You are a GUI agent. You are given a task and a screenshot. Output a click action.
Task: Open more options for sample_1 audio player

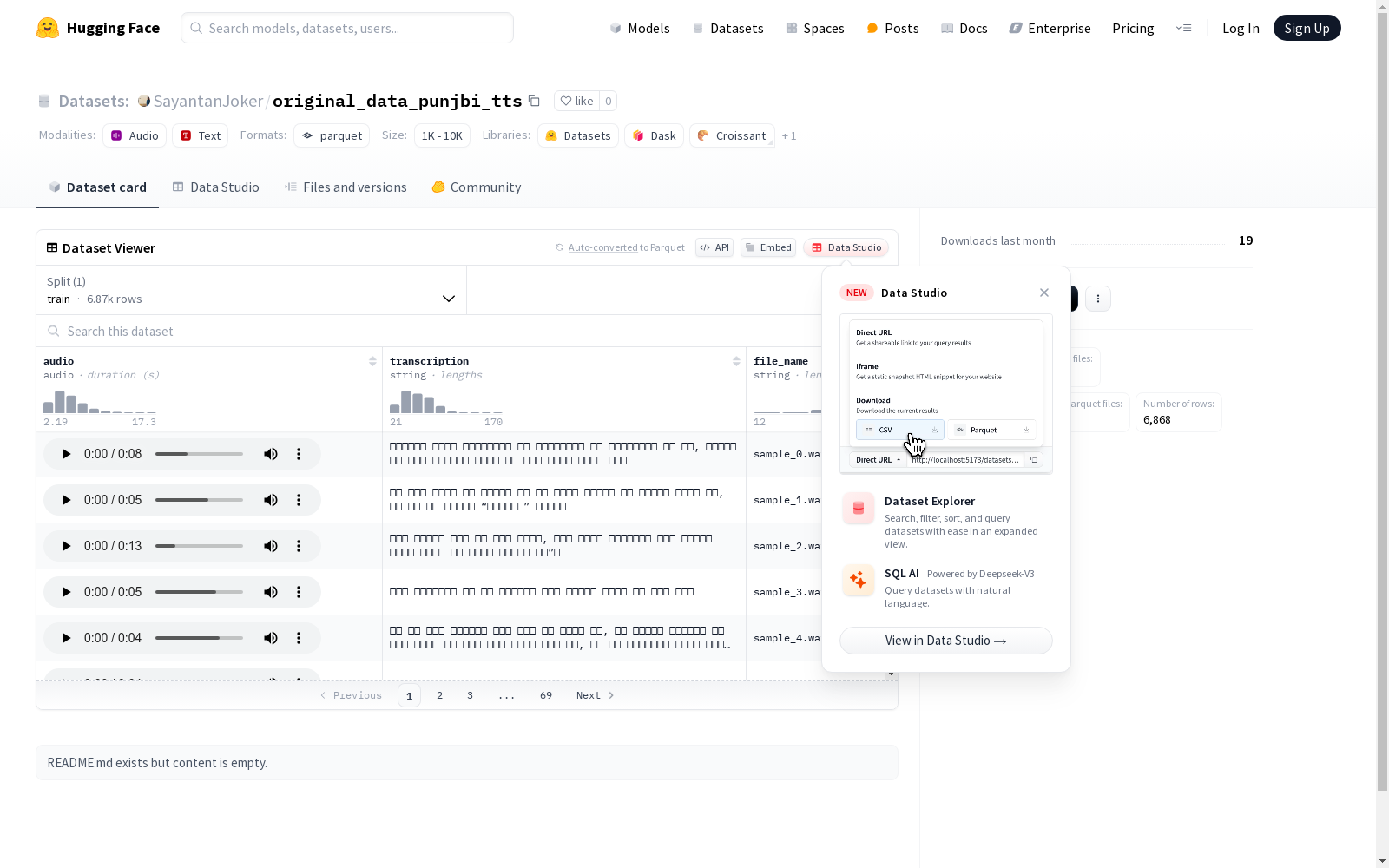point(299,500)
